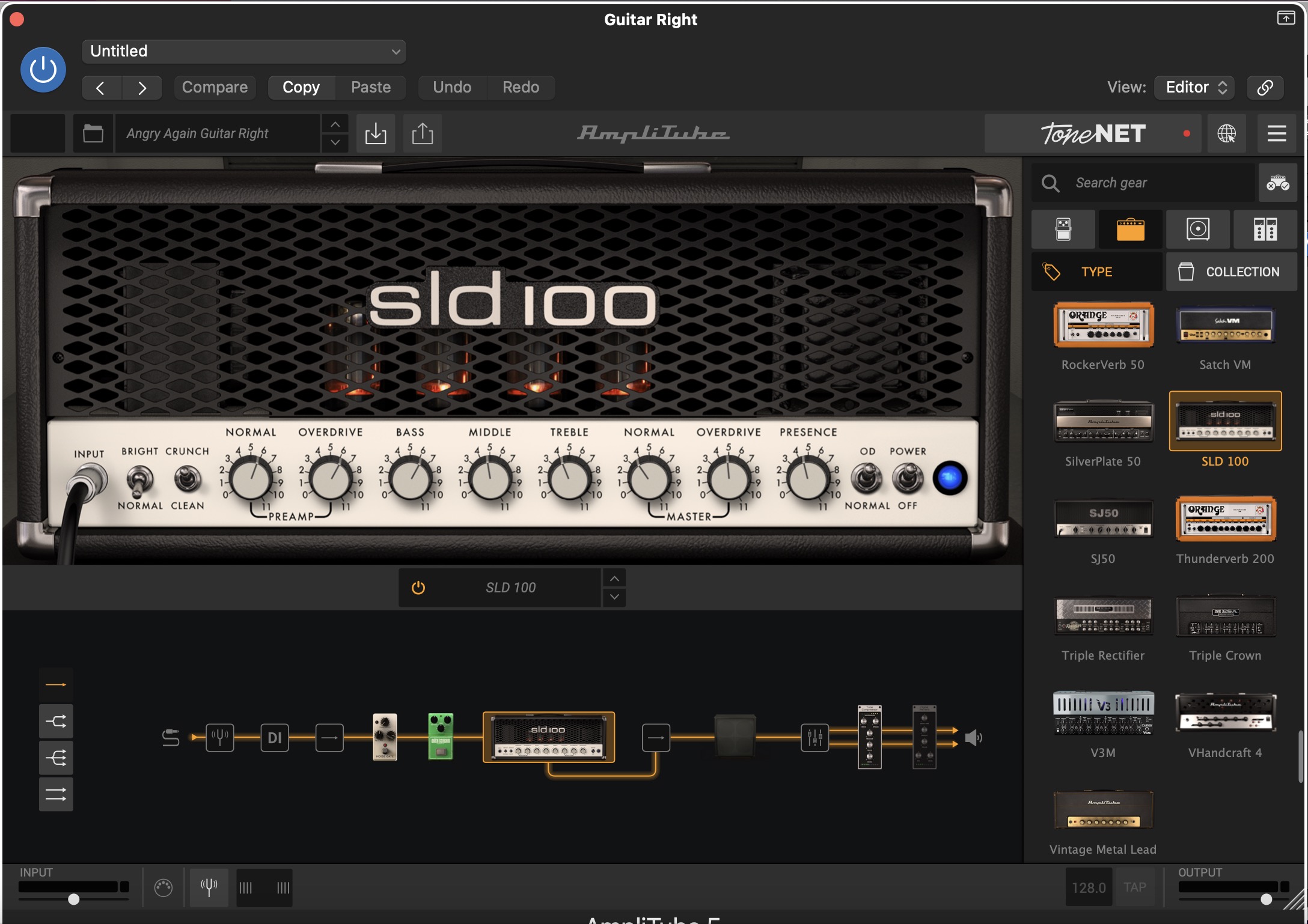Click the output speaker icon in chain
The height and width of the screenshot is (924, 1308).
point(973,738)
